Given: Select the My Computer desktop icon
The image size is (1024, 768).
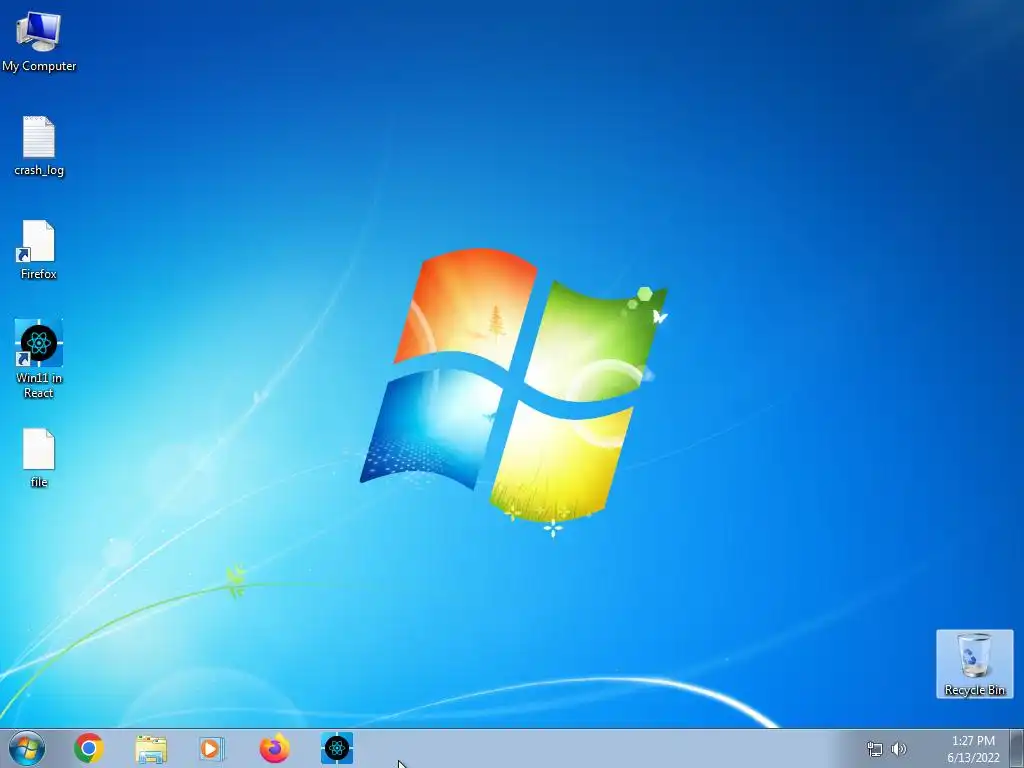Looking at the screenshot, I should (x=39, y=40).
